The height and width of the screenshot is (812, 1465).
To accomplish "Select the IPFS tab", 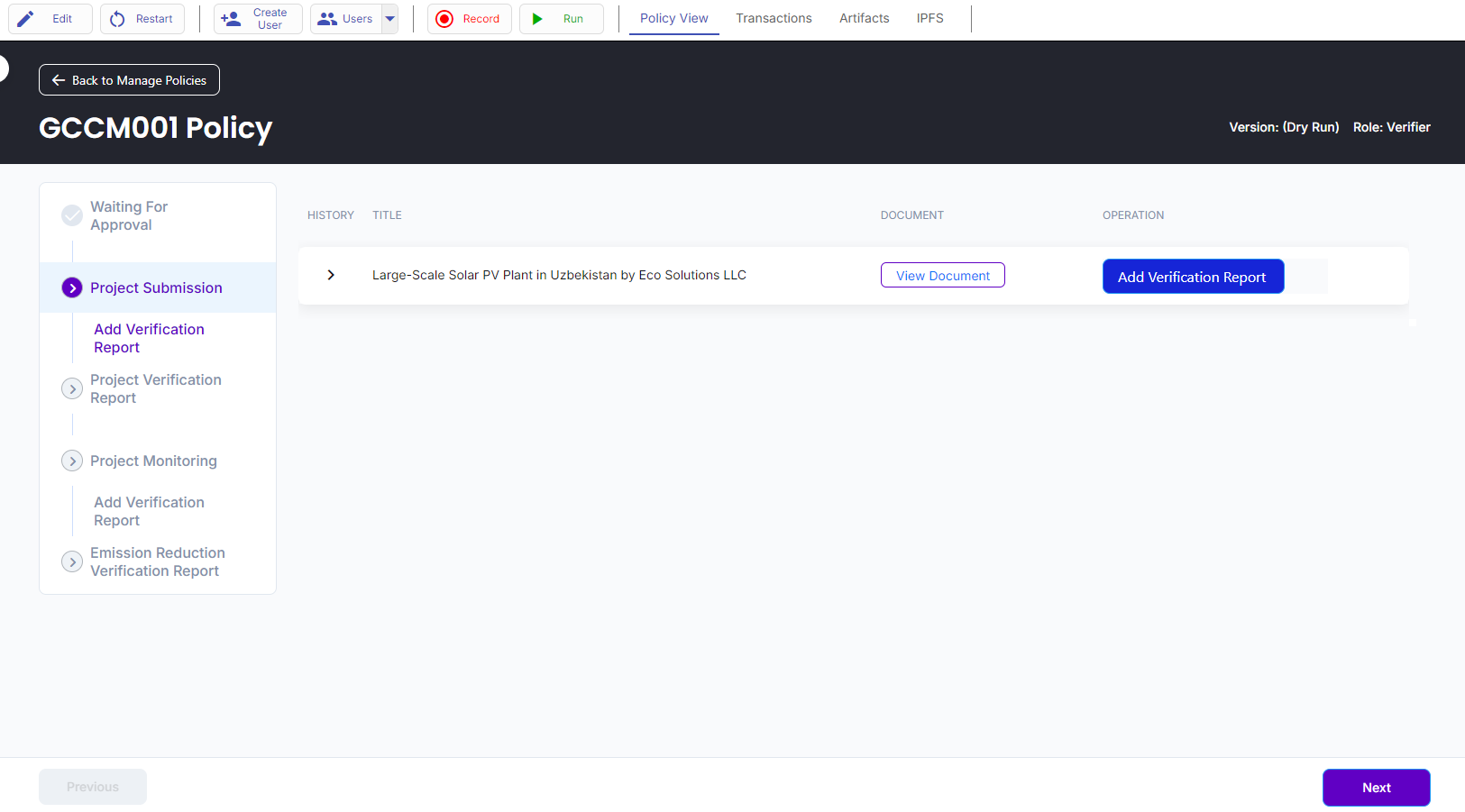I will pos(929,18).
